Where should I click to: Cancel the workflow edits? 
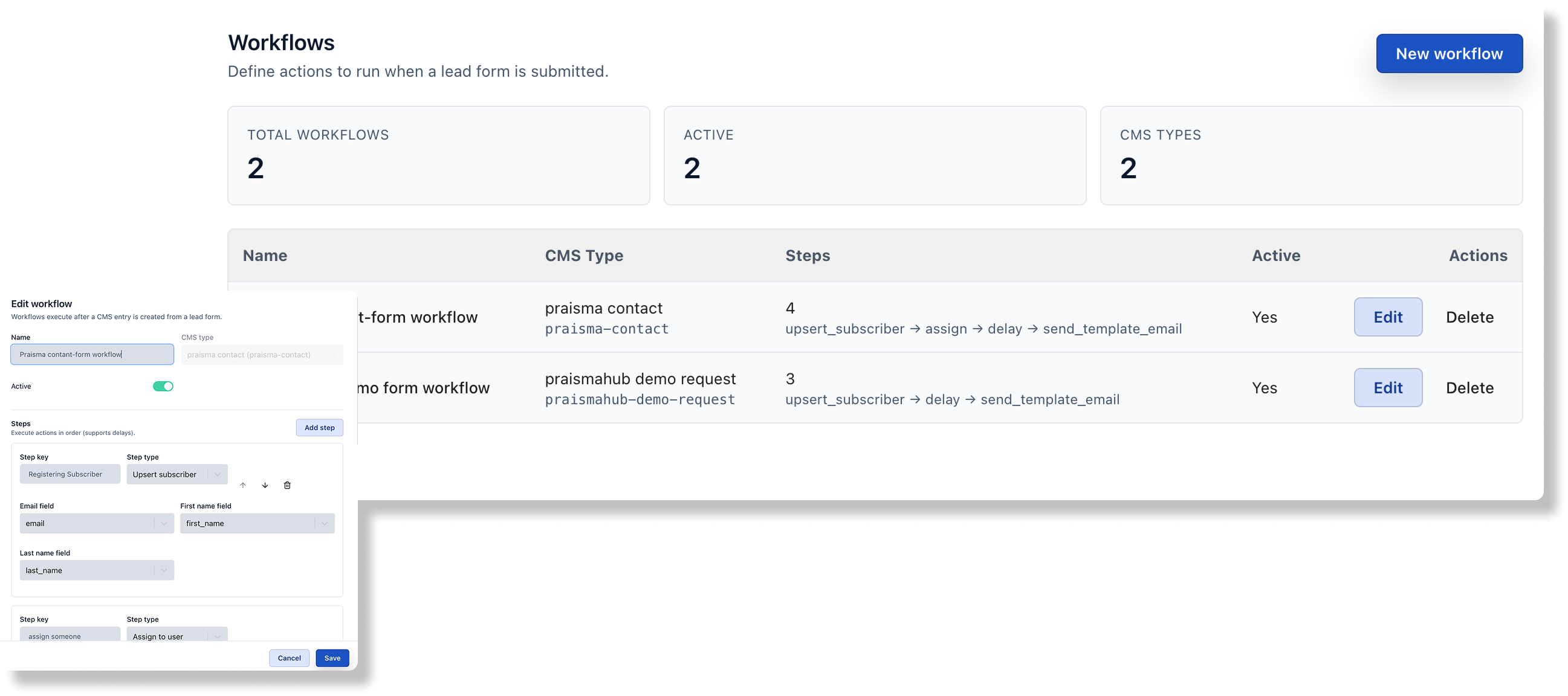pos(289,658)
